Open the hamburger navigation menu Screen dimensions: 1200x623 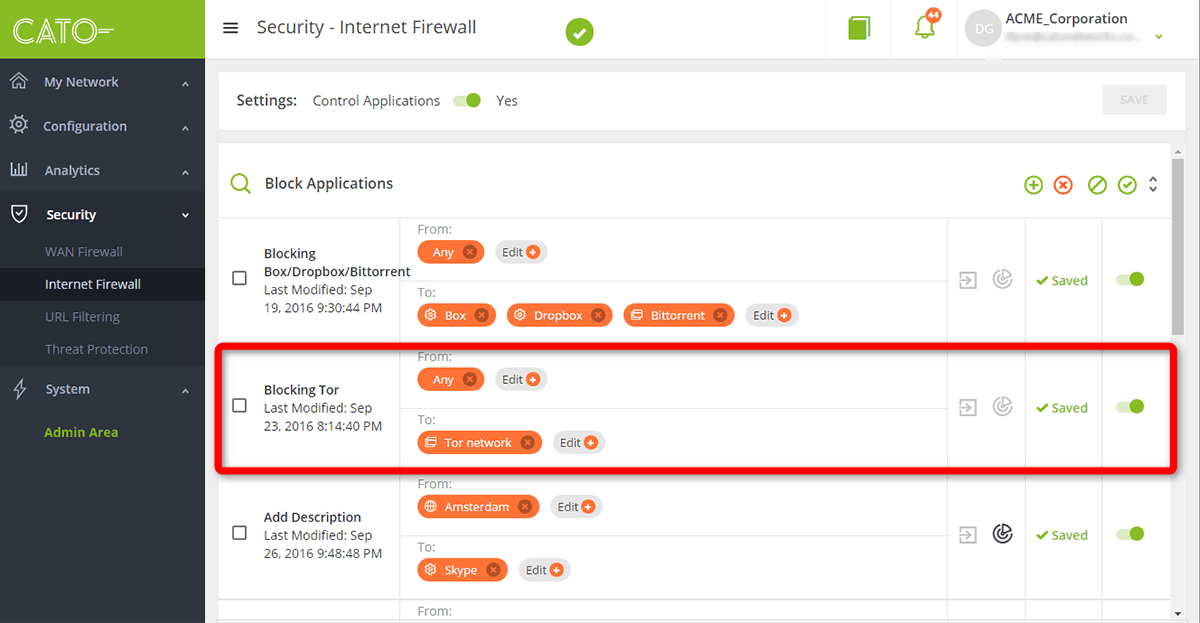point(230,28)
